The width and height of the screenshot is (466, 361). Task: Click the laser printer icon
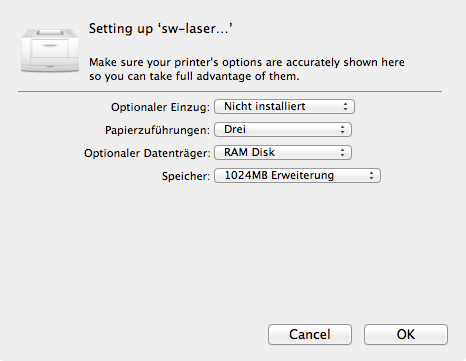point(50,50)
